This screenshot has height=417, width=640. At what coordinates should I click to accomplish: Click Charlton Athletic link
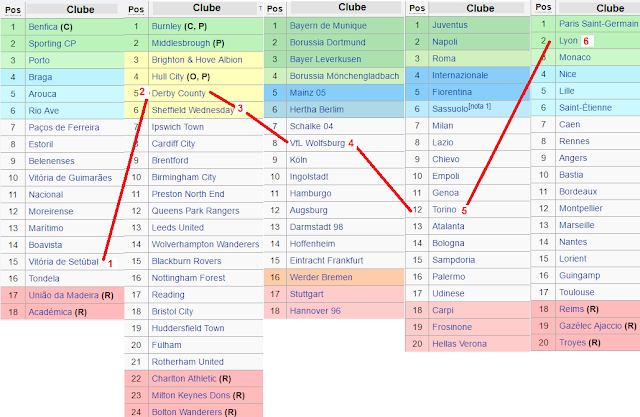pos(184,379)
